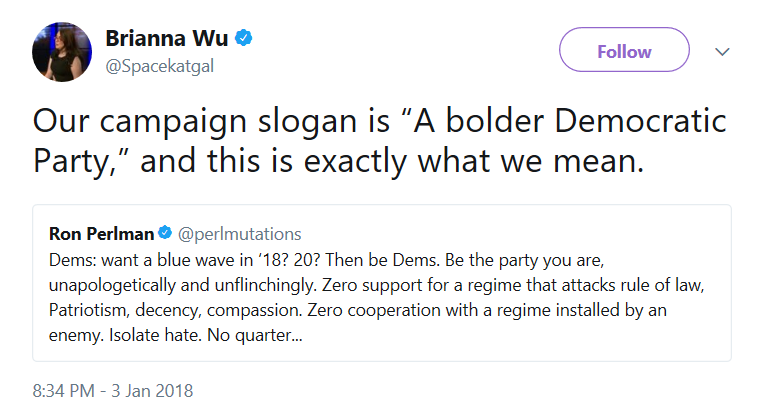This screenshot has width=777, height=417.
Task: Click Brianna Wu's verified badge
Action: [x=243, y=38]
